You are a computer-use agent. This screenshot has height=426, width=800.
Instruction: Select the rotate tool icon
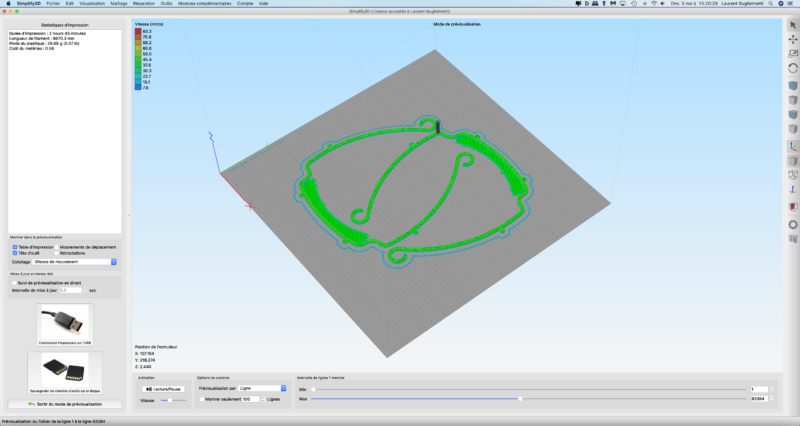[x=792, y=68]
